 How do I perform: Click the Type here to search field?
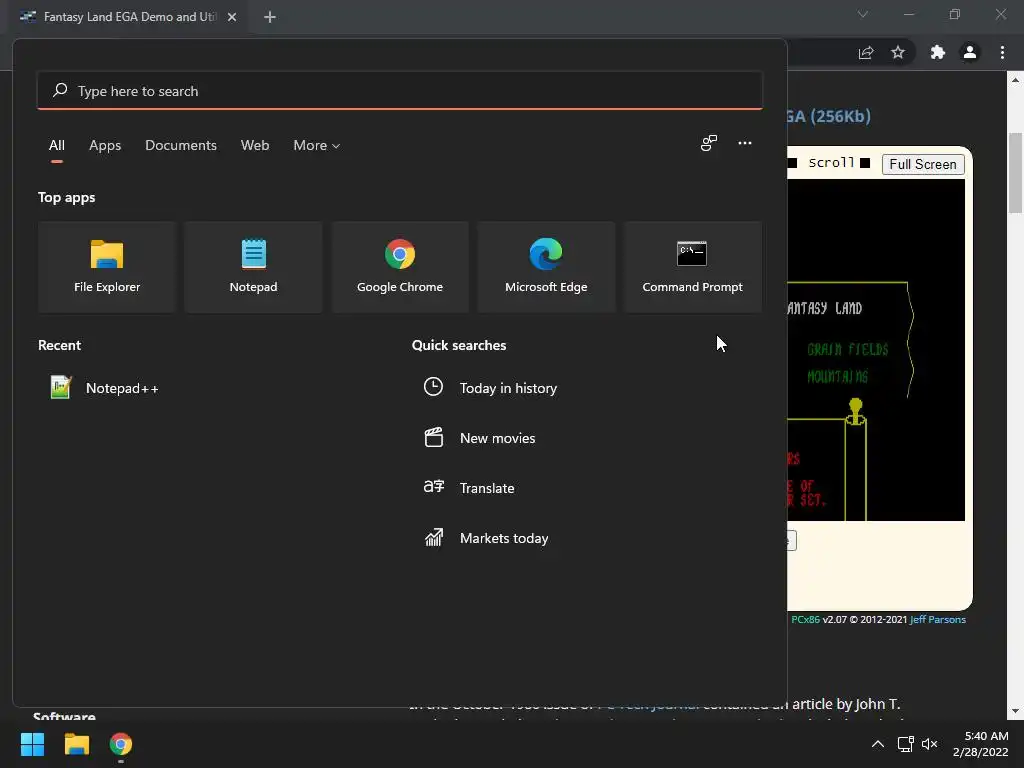tap(400, 91)
